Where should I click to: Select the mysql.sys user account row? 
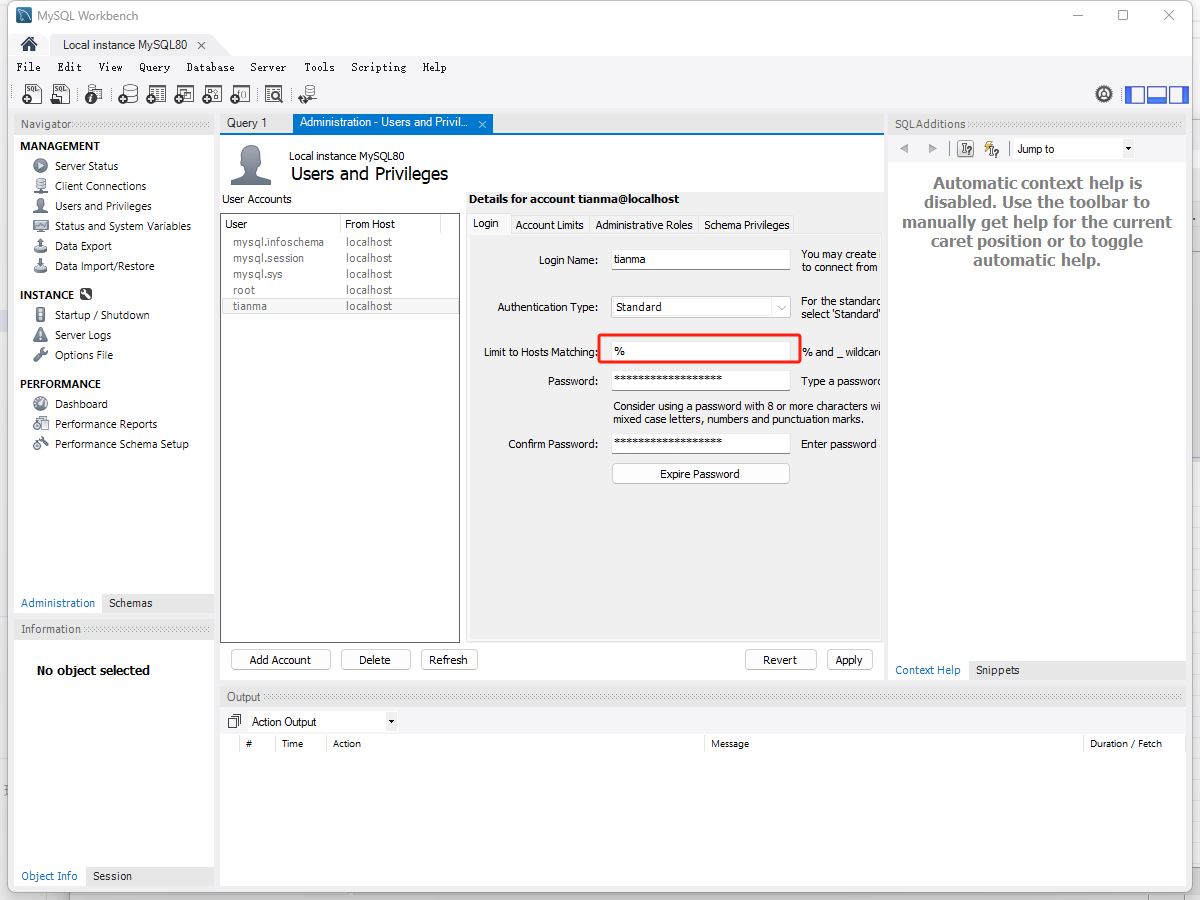click(x=340, y=274)
